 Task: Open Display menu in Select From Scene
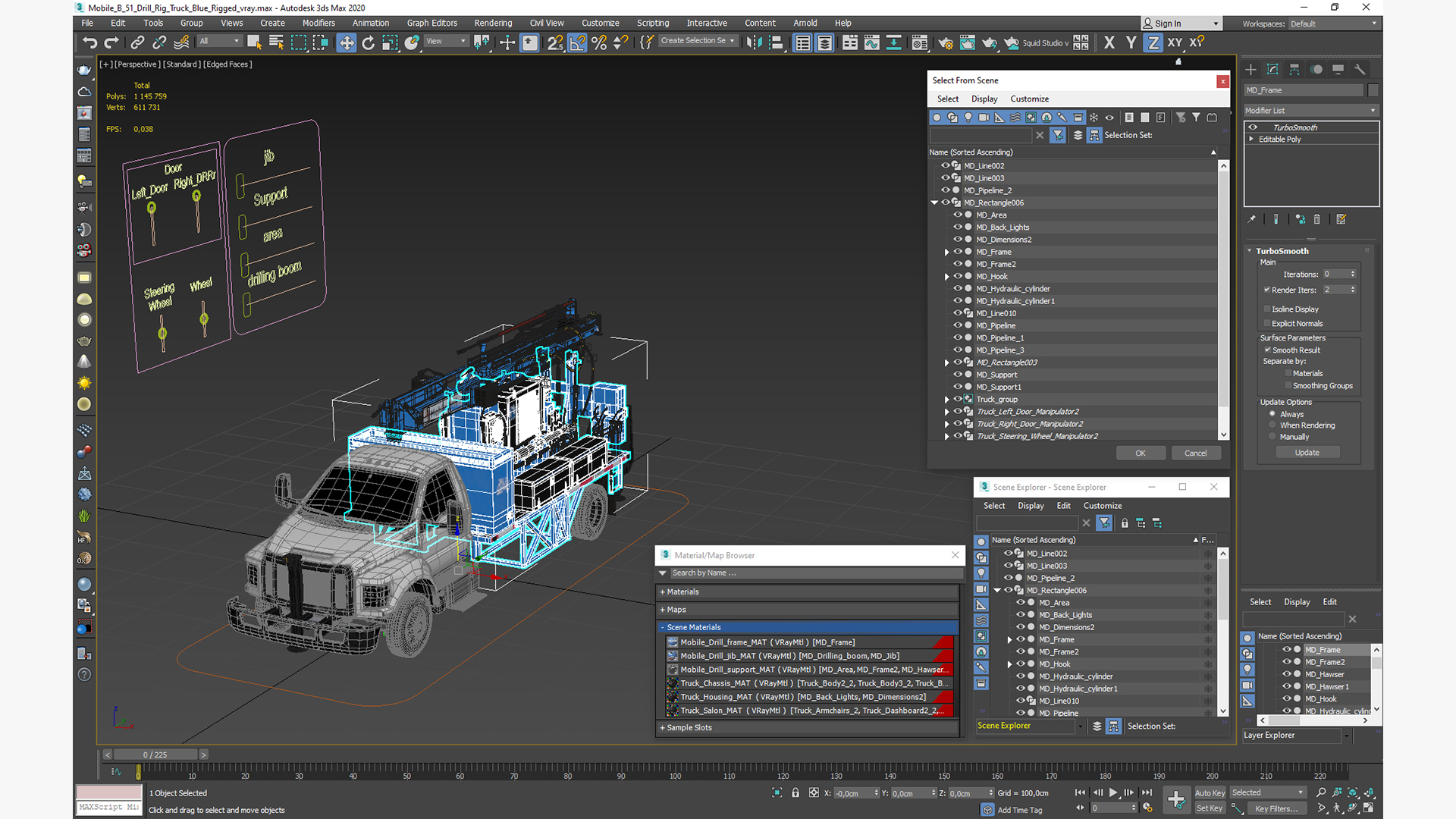(984, 99)
